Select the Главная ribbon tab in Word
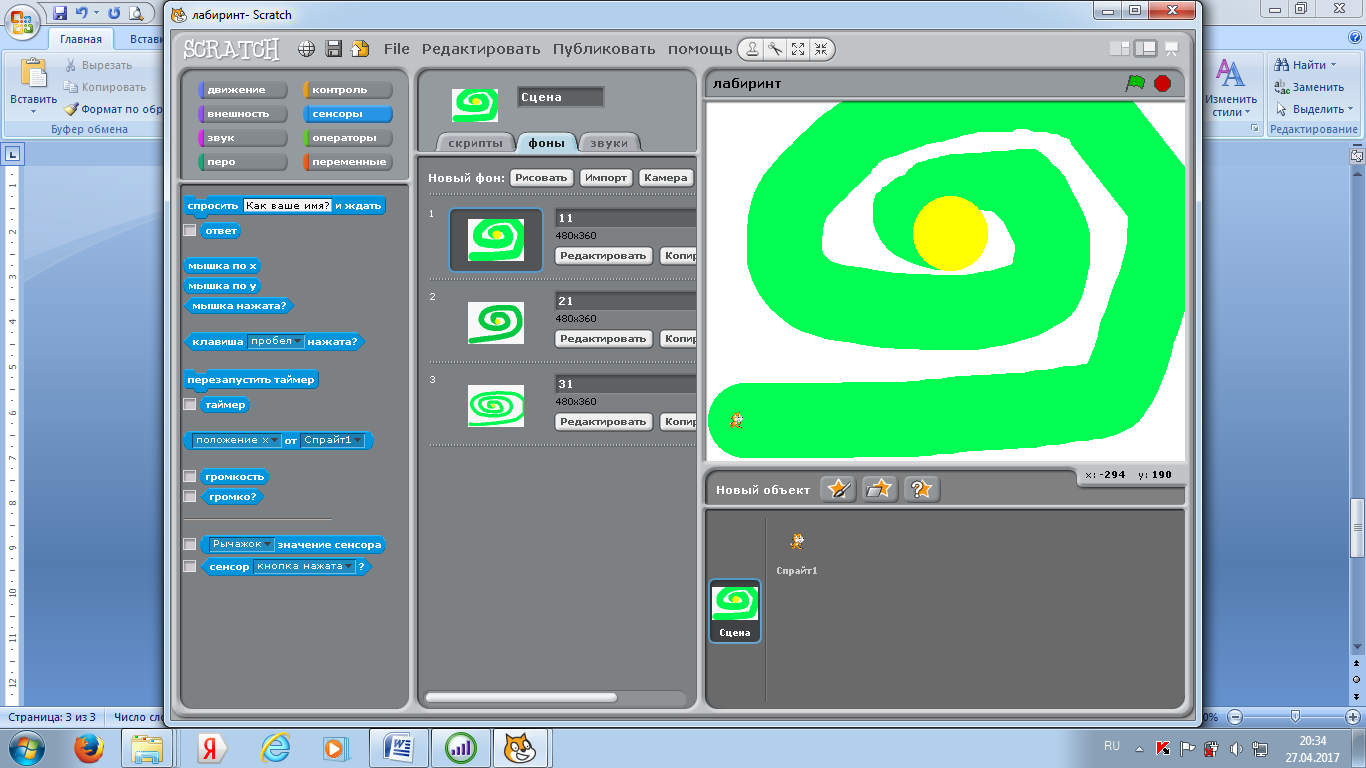 (81, 40)
